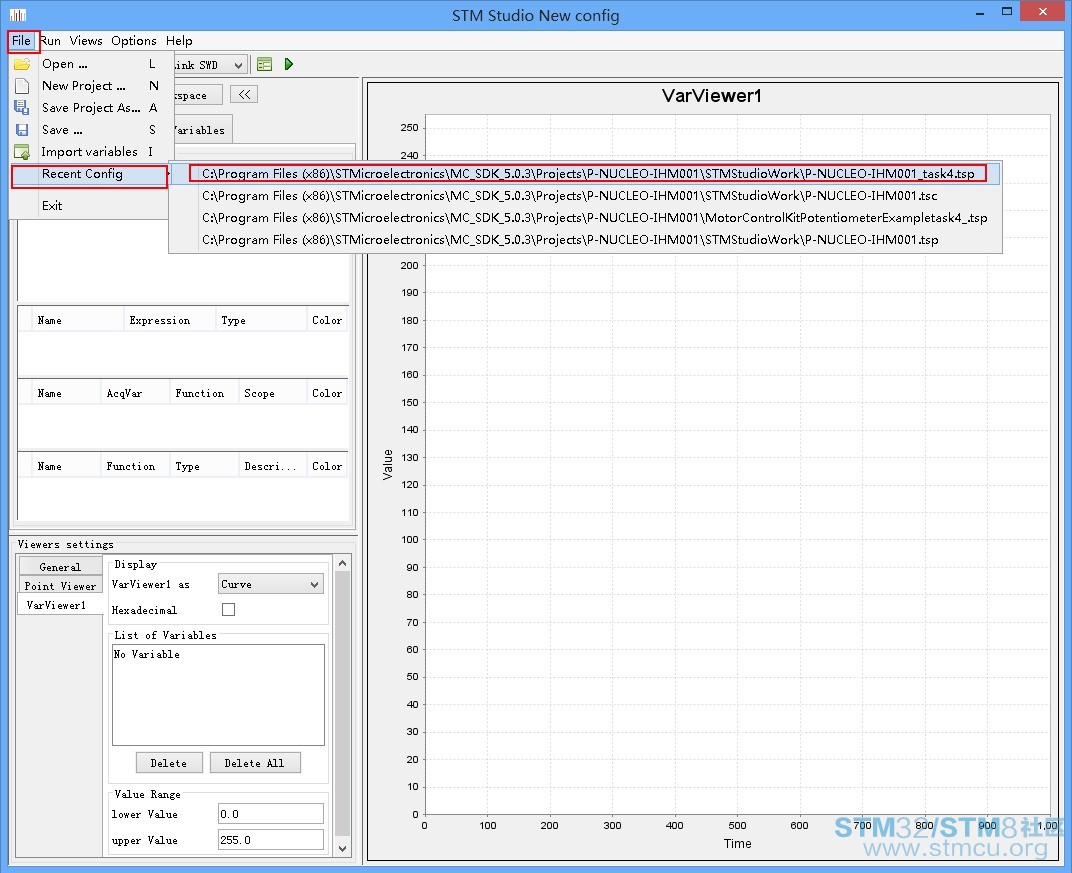Click the Descri... column header
This screenshot has width=1072, height=873.
271,466
